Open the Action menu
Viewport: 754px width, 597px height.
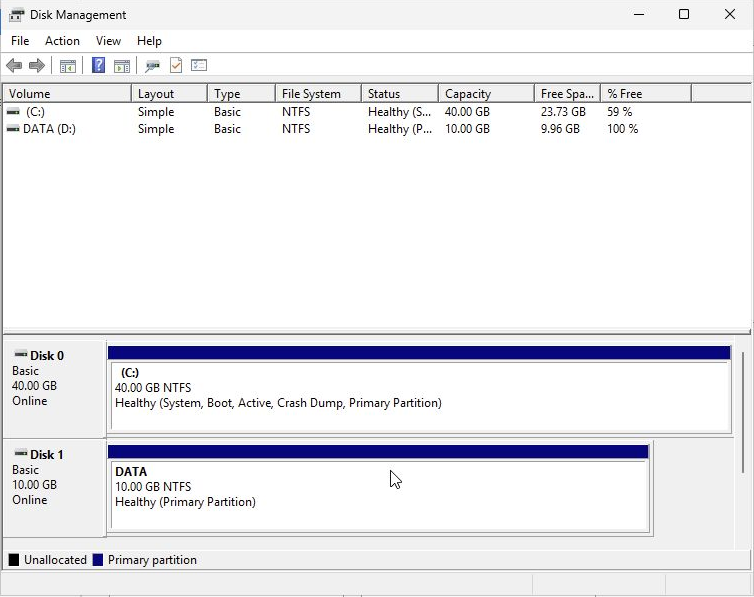coord(62,41)
